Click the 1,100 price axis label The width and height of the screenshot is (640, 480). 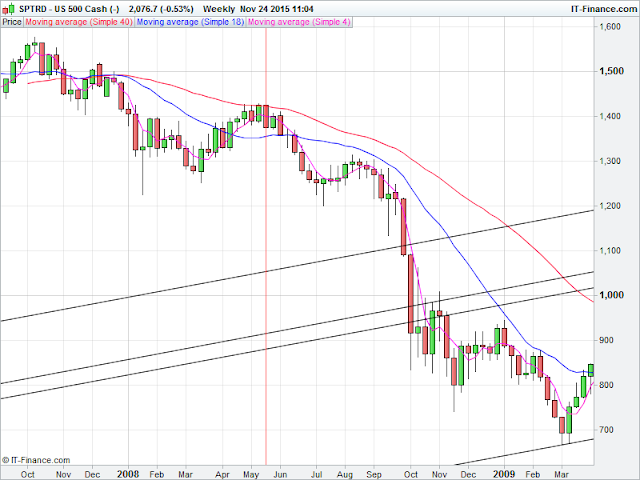coord(610,250)
